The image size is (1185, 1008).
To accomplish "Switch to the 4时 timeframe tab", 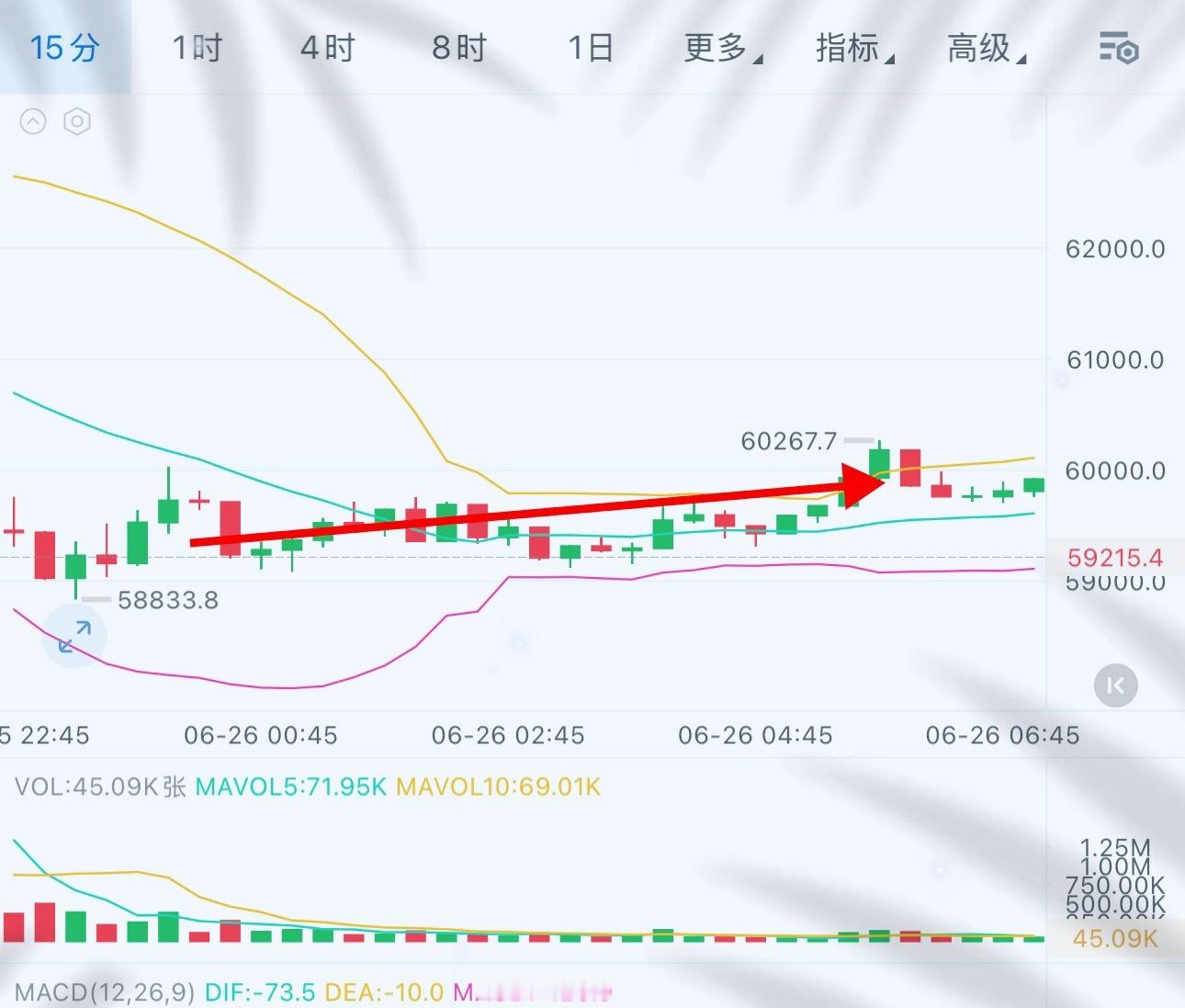I will coord(327,47).
